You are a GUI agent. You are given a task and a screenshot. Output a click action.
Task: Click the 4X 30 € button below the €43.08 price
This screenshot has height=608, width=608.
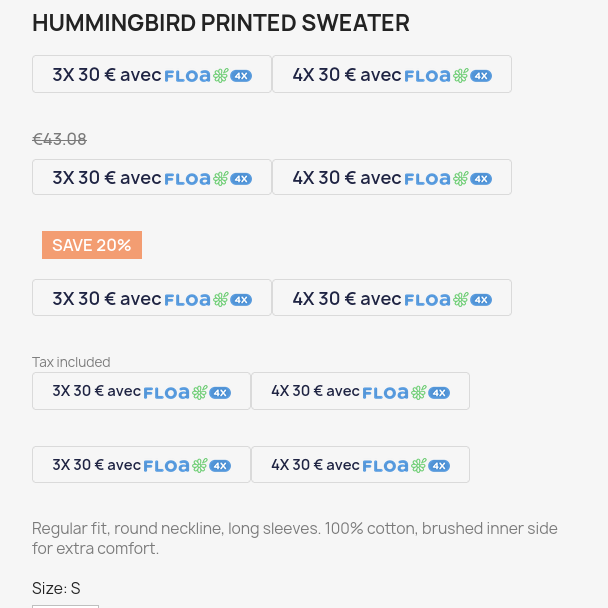pyautogui.click(x=391, y=178)
